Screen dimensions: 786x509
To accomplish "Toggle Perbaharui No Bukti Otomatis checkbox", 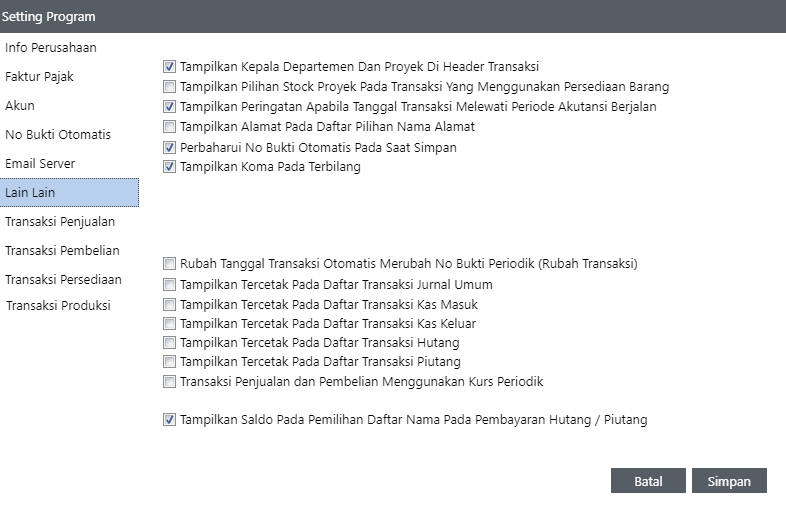I will [x=170, y=147].
